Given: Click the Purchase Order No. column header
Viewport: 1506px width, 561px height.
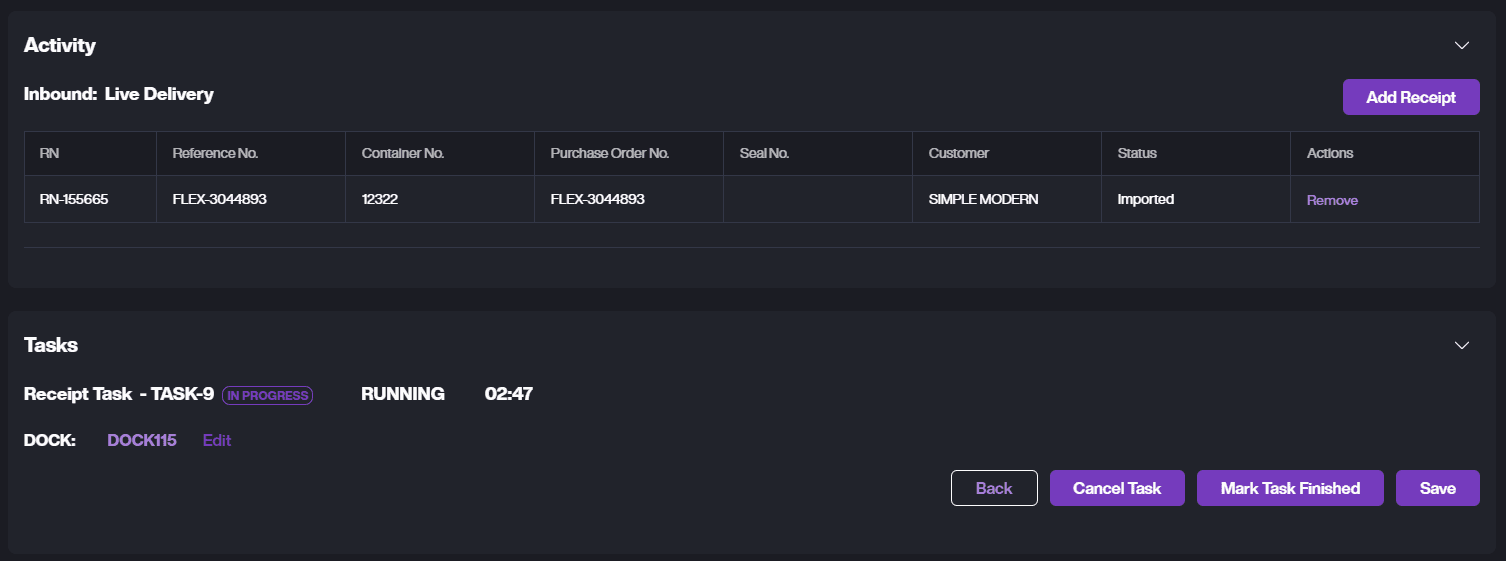Looking at the screenshot, I should [x=609, y=153].
